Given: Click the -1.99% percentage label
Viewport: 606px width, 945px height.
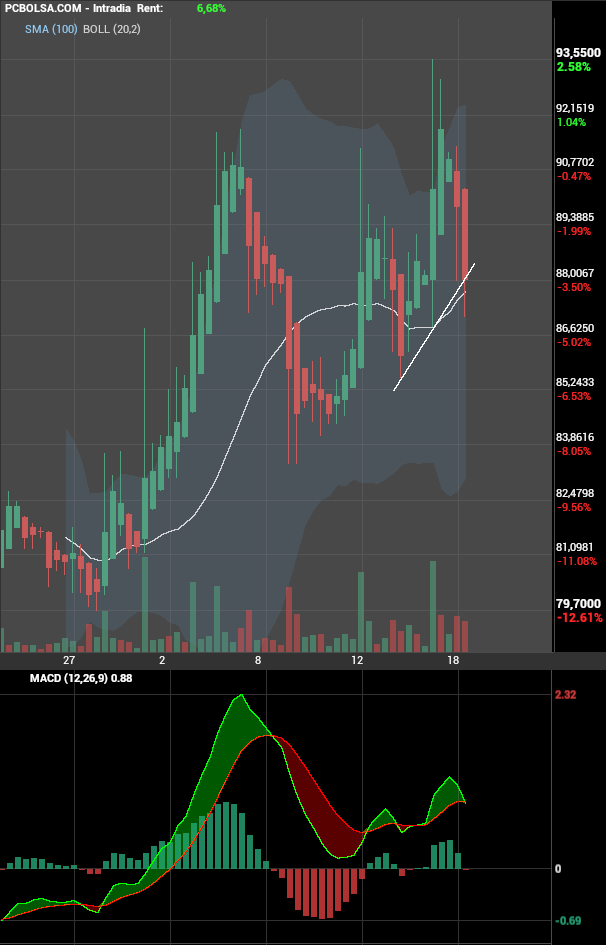Looking at the screenshot, I should point(573,231).
